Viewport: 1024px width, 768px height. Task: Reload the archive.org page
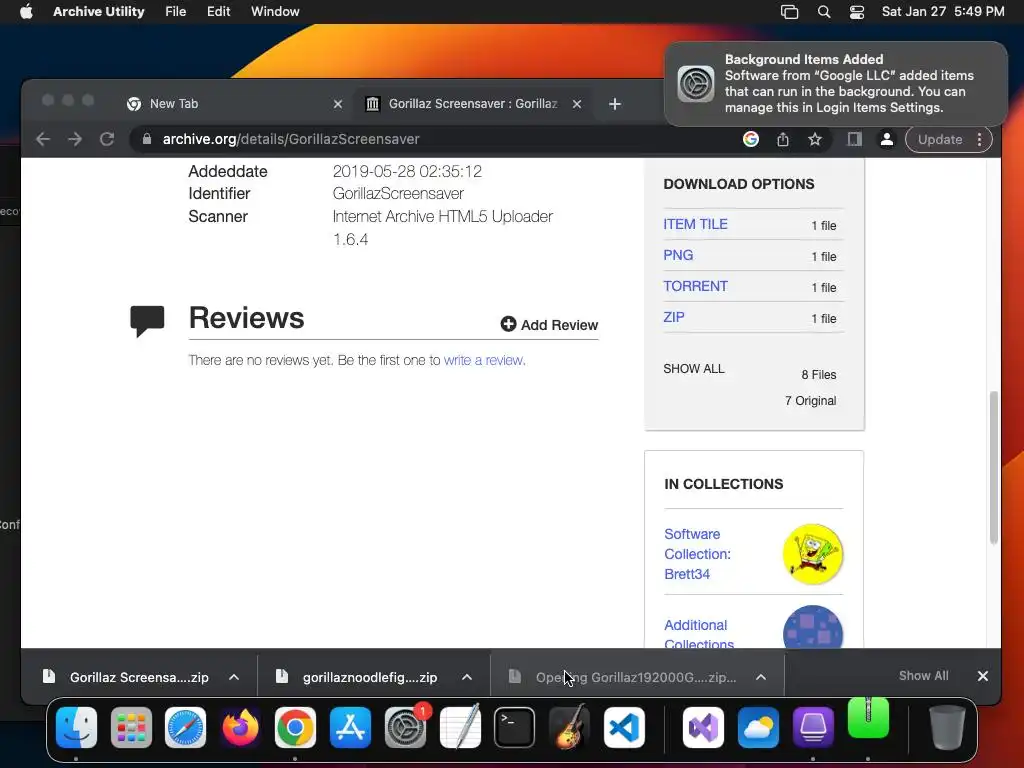click(107, 139)
